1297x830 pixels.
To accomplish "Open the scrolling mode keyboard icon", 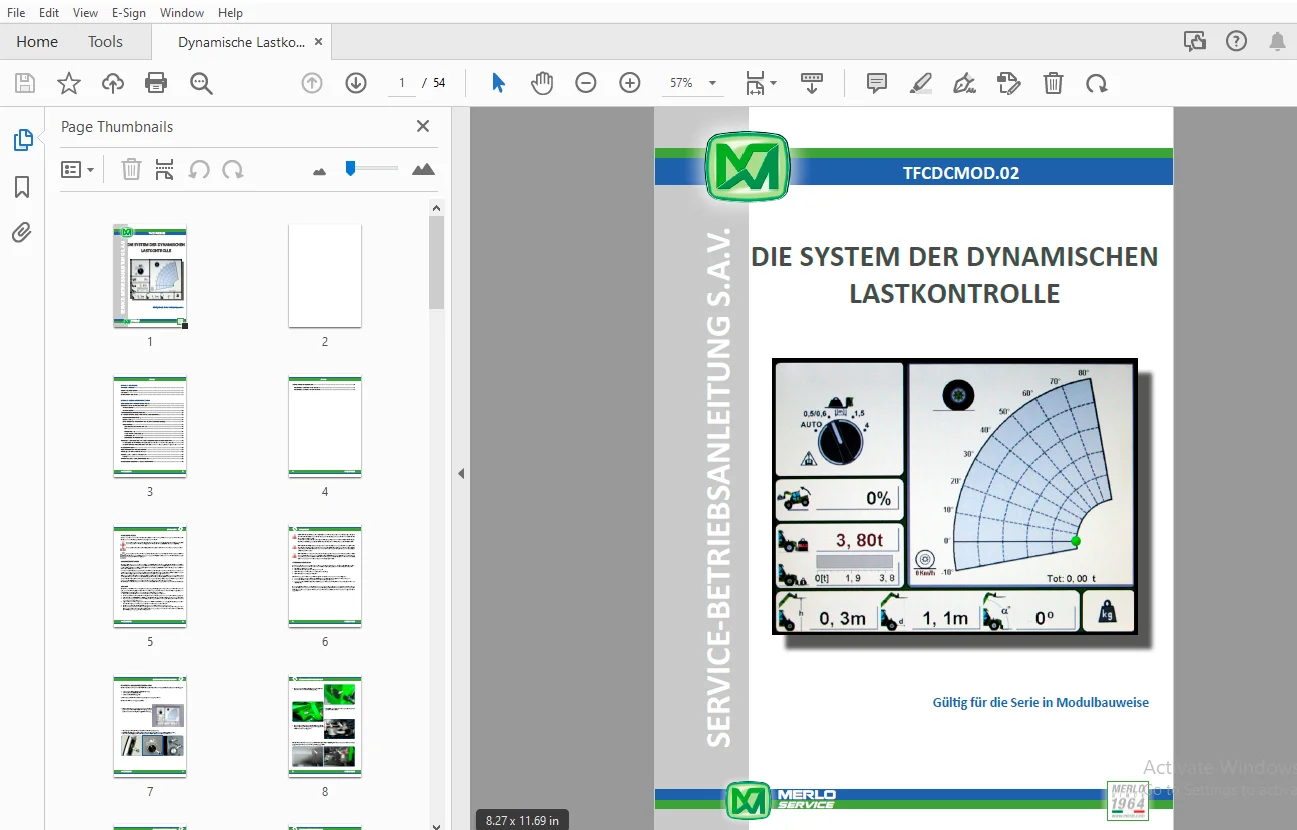I will [811, 83].
